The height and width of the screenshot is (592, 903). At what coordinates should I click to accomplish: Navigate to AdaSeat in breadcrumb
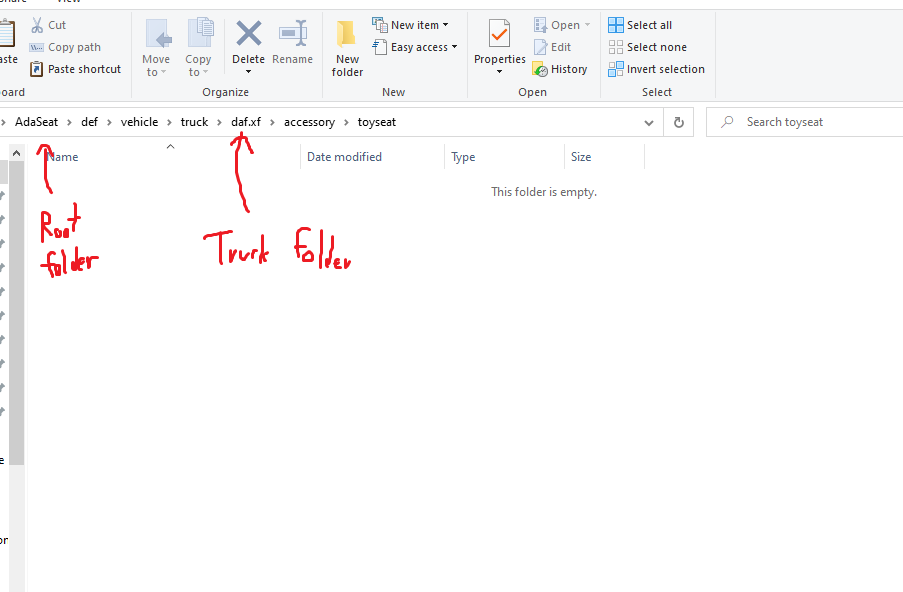[36, 122]
